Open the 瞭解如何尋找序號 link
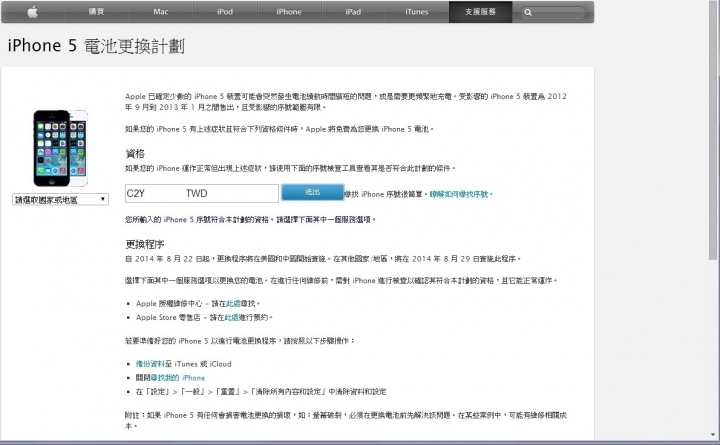The image size is (720, 445). pyautogui.click(x=459, y=194)
